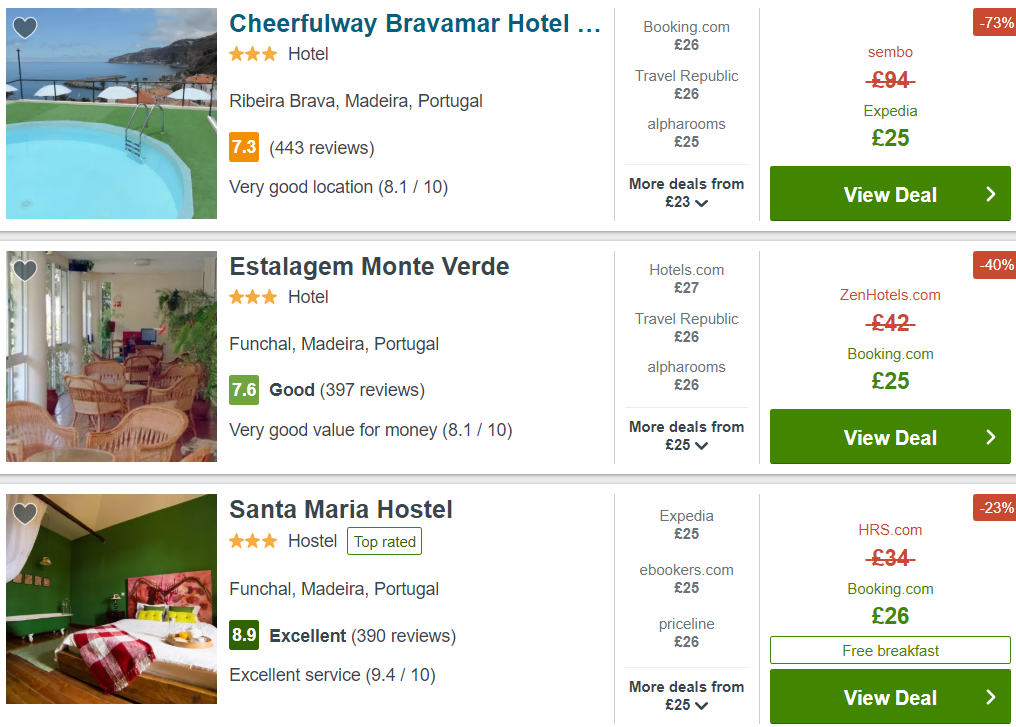Image resolution: width=1016 pixels, height=727 pixels.
Task: Click View Deal for Expedia £25 offer
Action: 890,194
